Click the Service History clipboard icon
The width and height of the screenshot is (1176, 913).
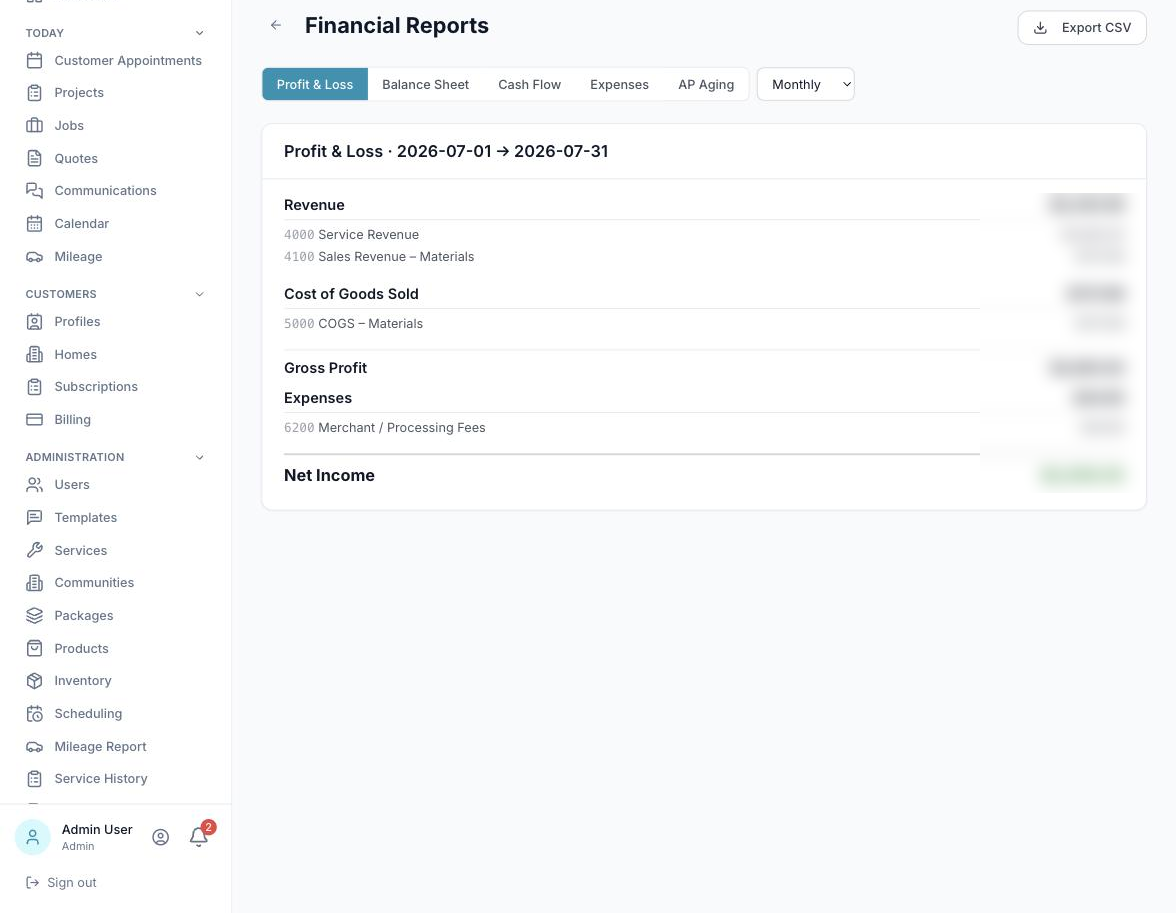click(34, 779)
